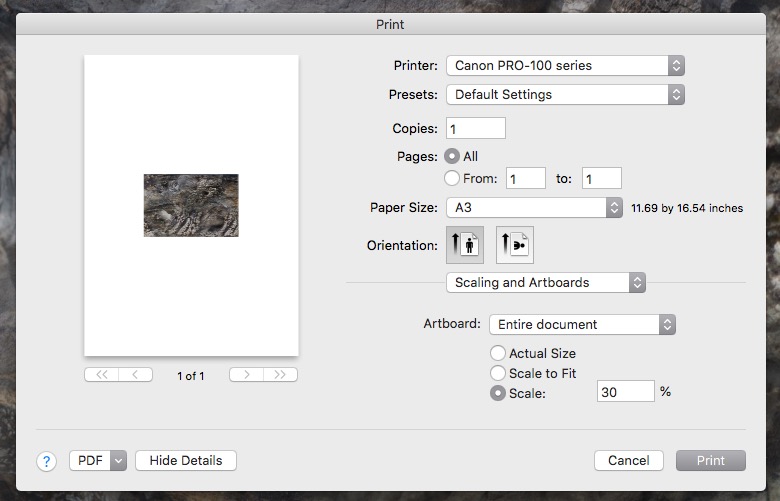Go to next page in preview
Viewport: 780px width, 501px height.
(x=246, y=375)
